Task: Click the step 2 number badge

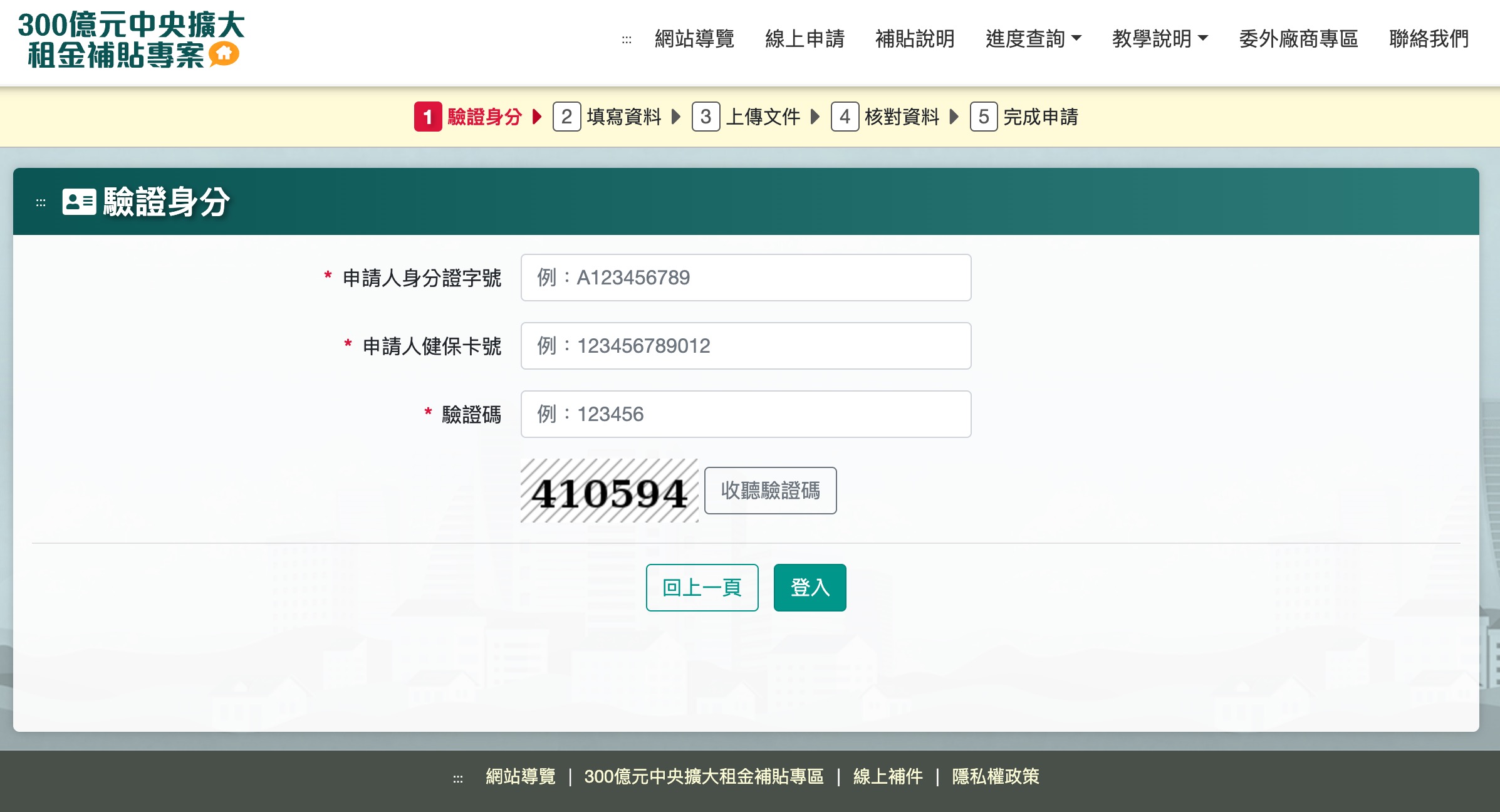Action: [x=566, y=117]
